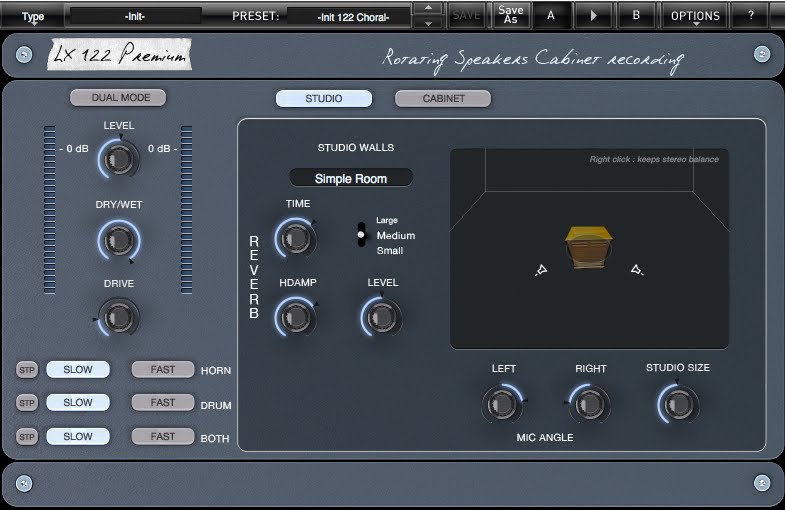Viewport: 785px width, 510px height.
Task: Click the top-right screw icon of header
Action: 761,54
